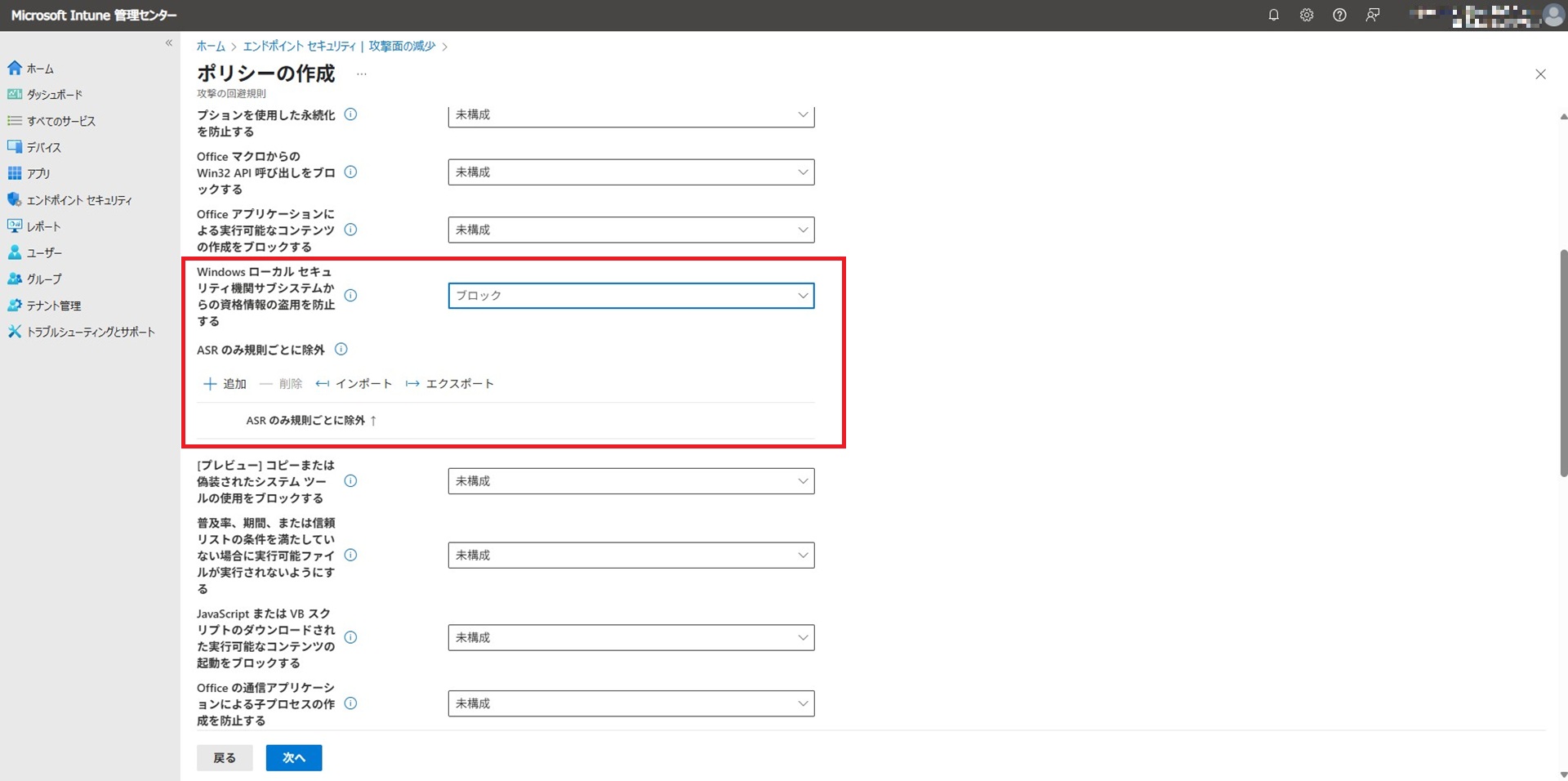Click 追加 to add an ASR exclusion
The width and height of the screenshot is (1568, 781).
(225, 384)
